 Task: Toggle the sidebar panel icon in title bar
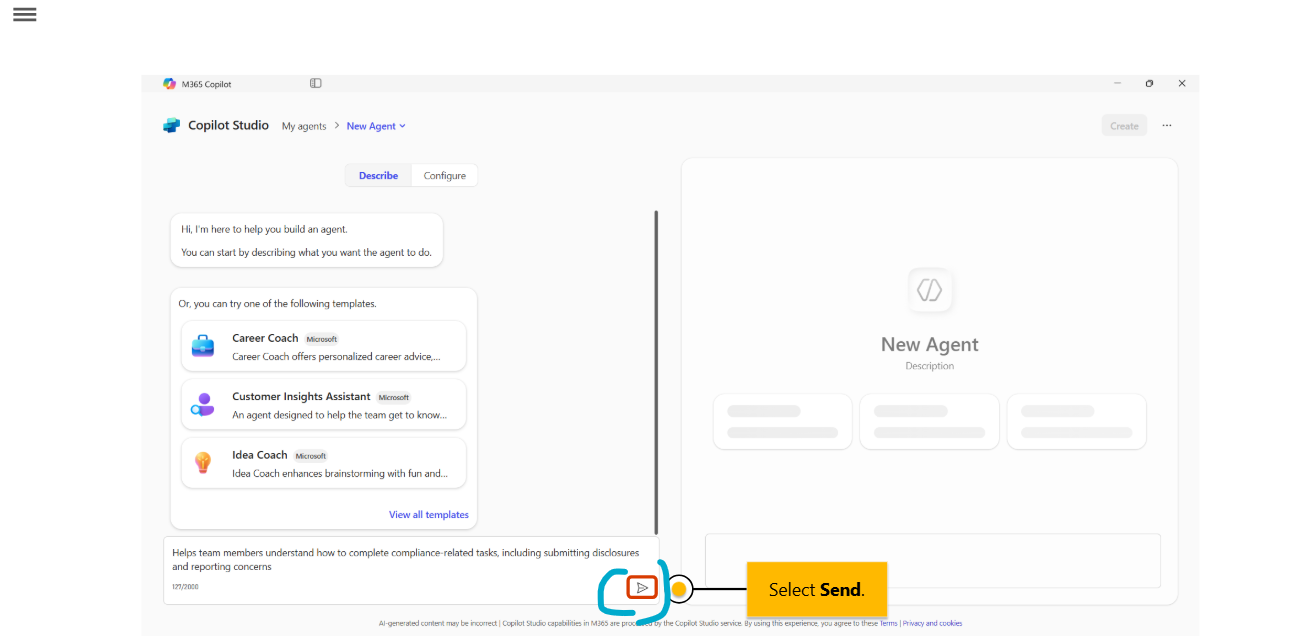tap(316, 83)
